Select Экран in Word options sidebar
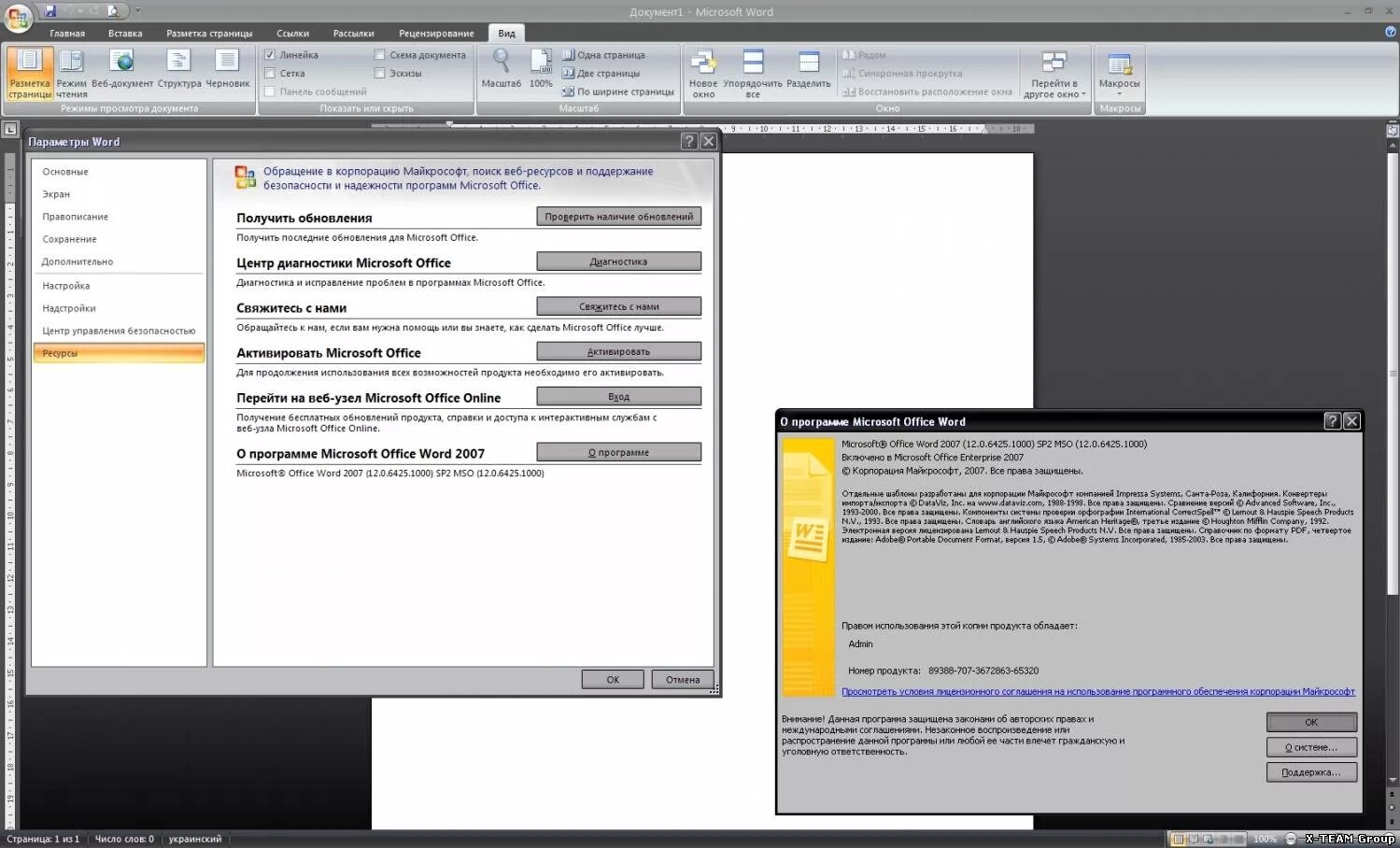 [x=119, y=194]
